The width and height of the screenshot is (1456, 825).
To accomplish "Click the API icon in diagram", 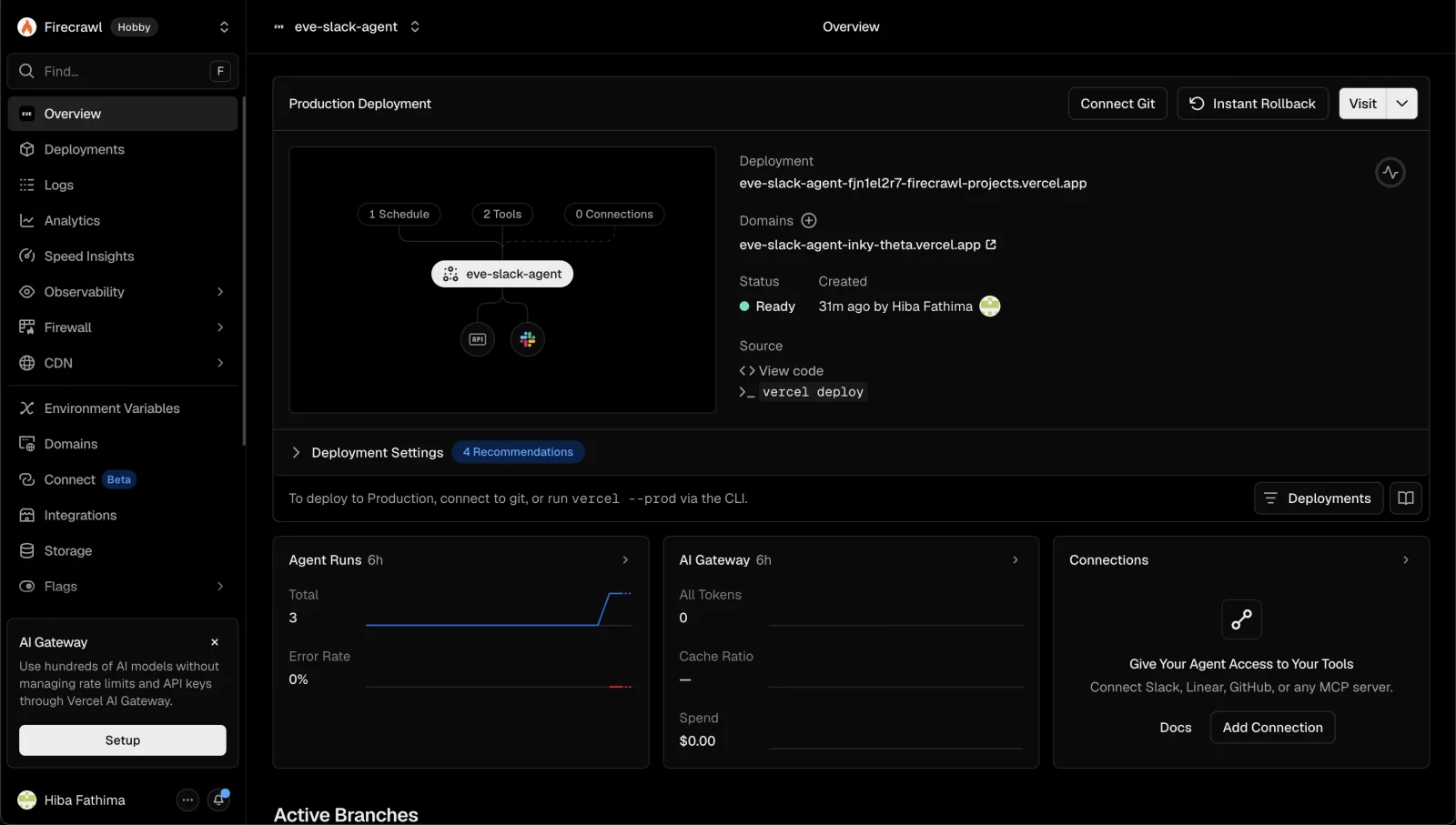I will 478,339.
